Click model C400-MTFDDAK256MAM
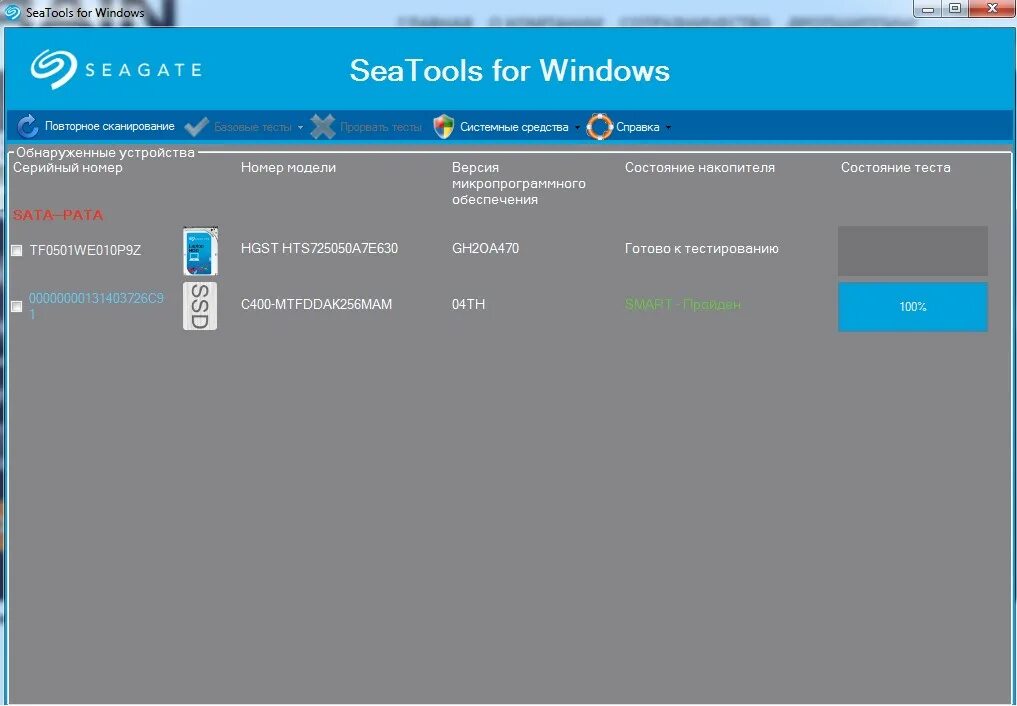This screenshot has width=1017, height=706. [x=317, y=304]
